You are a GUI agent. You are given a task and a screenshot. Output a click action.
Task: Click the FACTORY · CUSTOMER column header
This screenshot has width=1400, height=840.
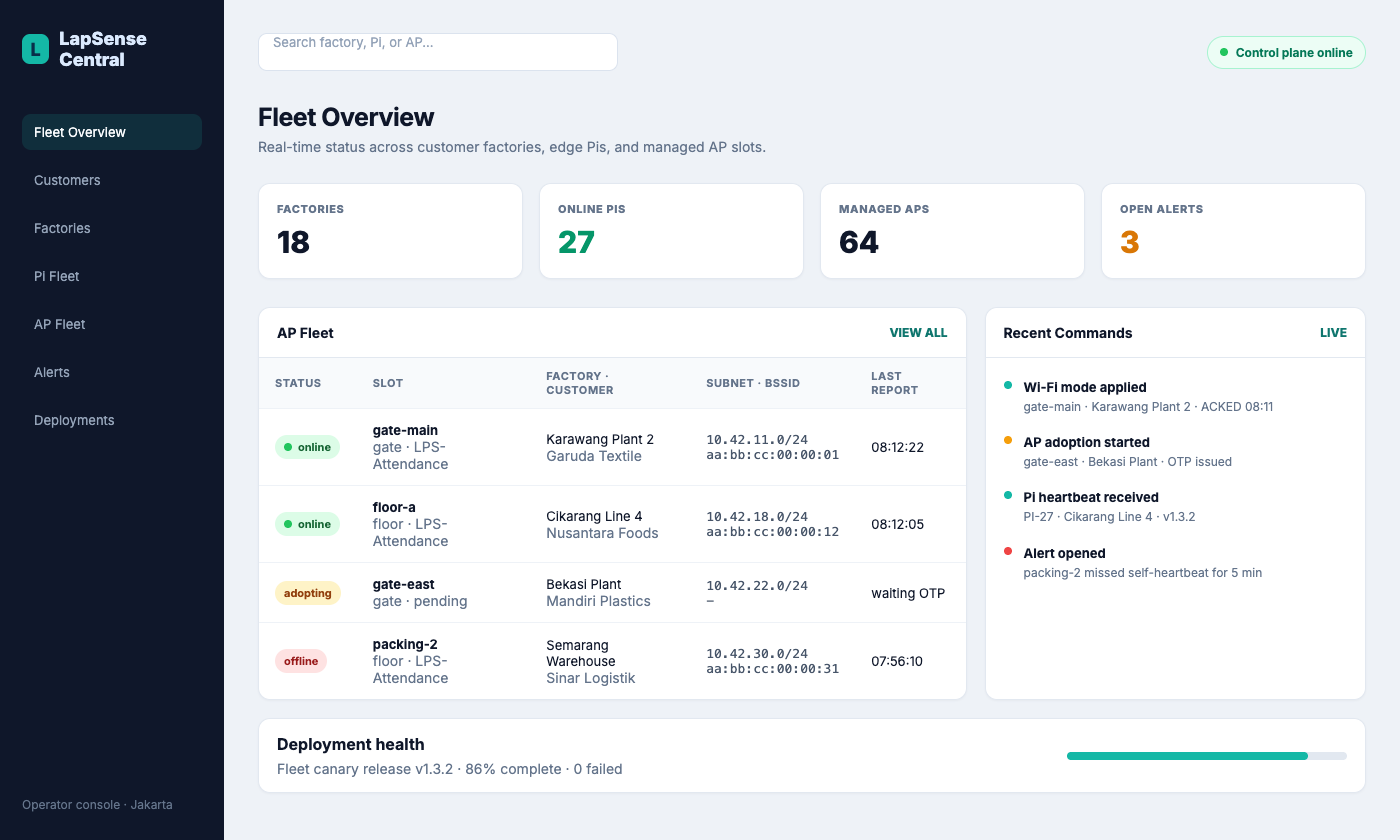click(x=580, y=383)
